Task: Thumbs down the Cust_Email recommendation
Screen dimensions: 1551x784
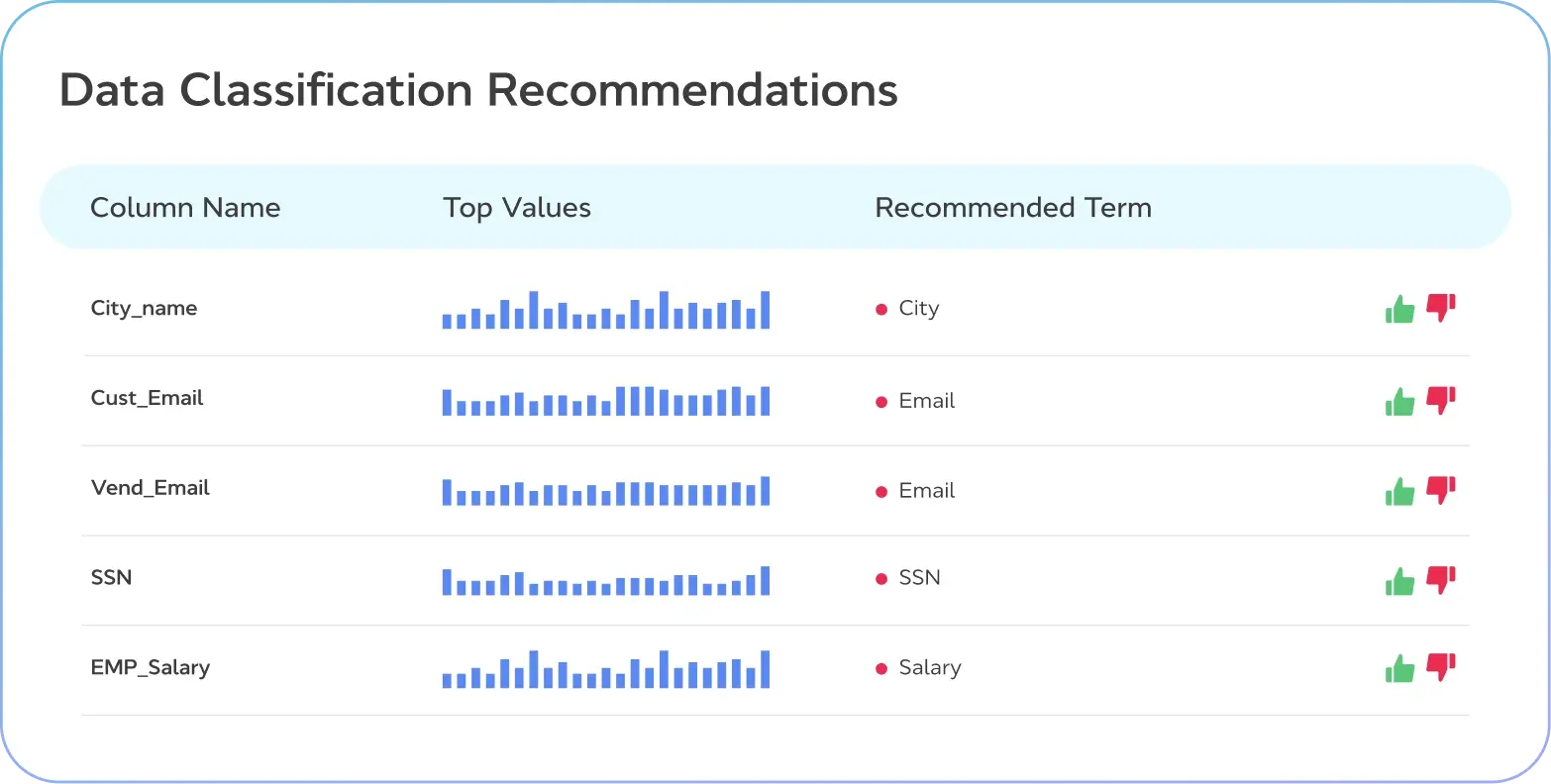Action: (1441, 400)
